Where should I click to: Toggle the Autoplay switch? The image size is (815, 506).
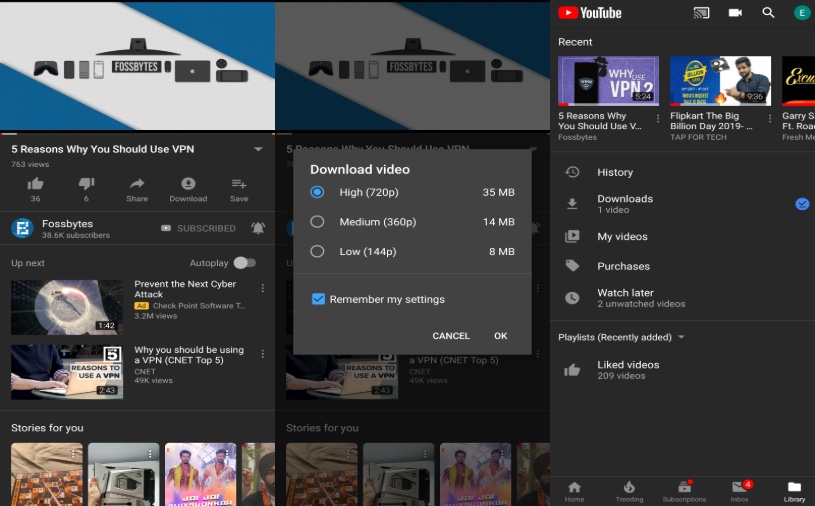[x=244, y=263]
